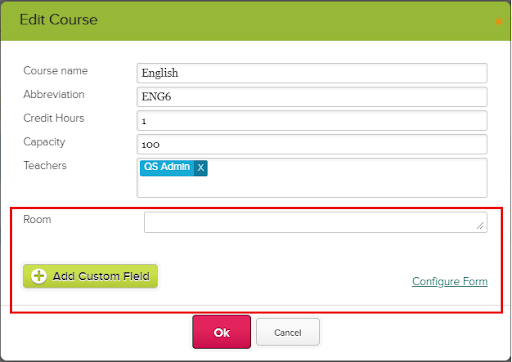Image resolution: width=512 pixels, height=362 pixels.
Task: Remove QS Admin from Teachers list
Action: coord(201,168)
